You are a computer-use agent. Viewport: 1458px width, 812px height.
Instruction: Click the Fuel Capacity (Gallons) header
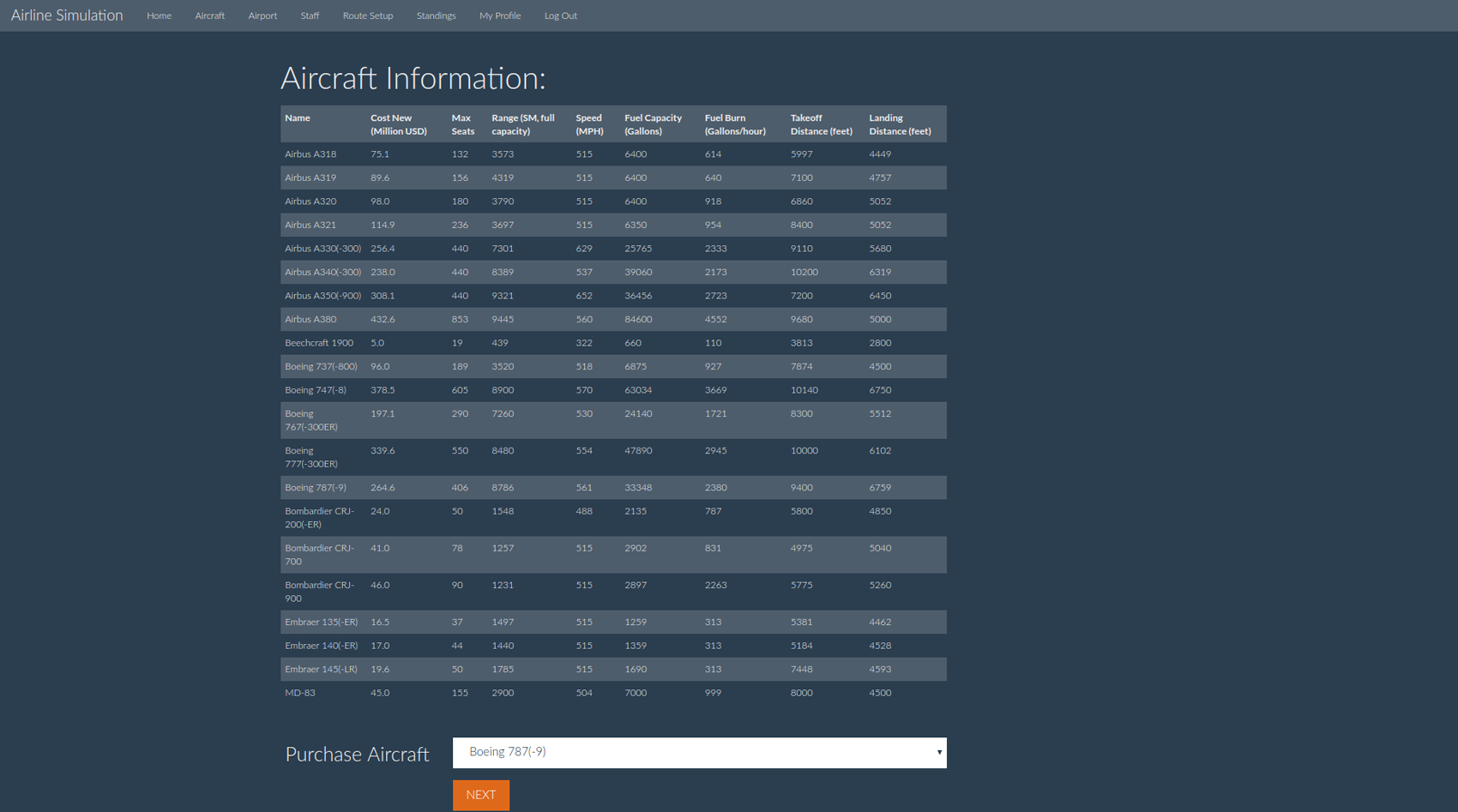(x=654, y=124)
